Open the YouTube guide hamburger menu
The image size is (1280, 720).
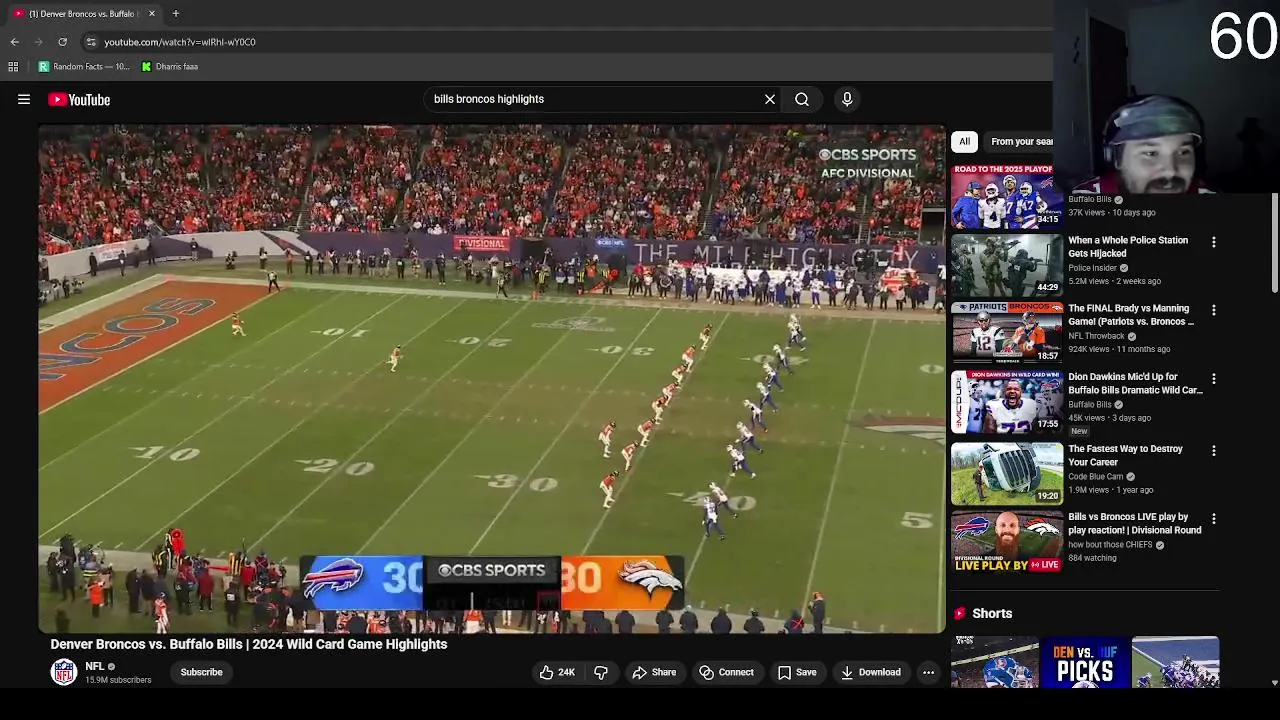point(24,99)
